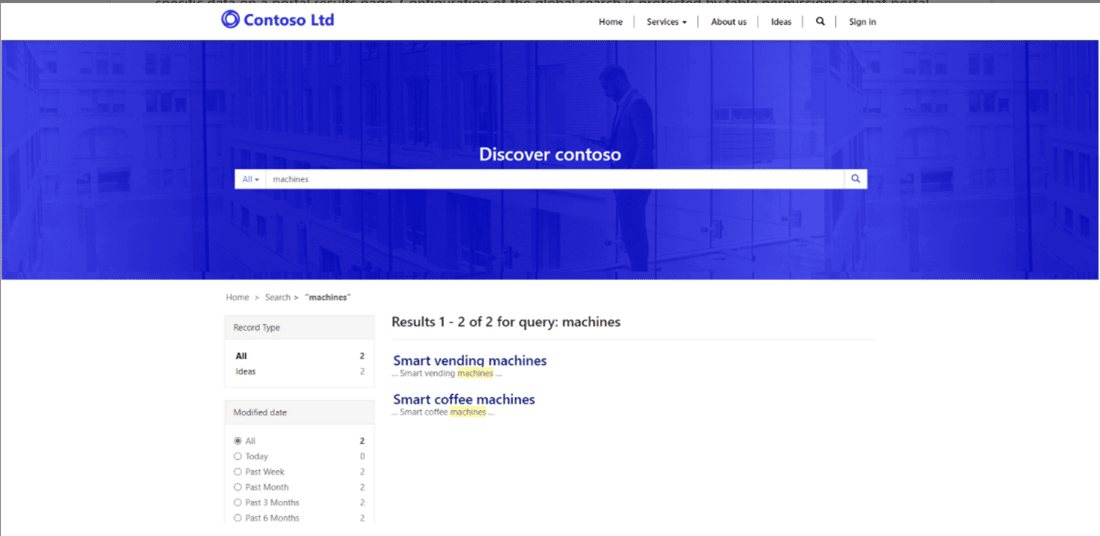1100x536 pixels.
Task: Open search via navbar magnifier icon
Action: (x=820, y=22)
